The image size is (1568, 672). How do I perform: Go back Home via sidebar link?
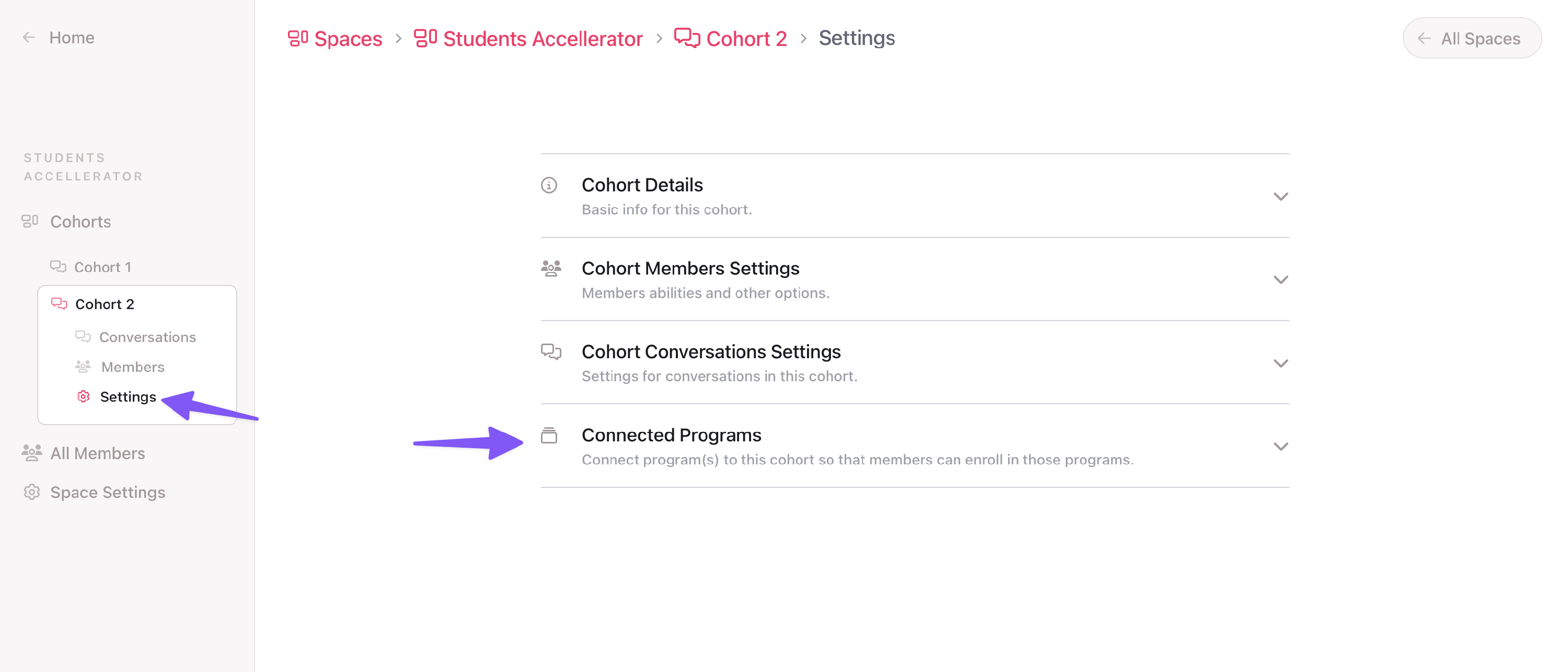pos(71,38)
